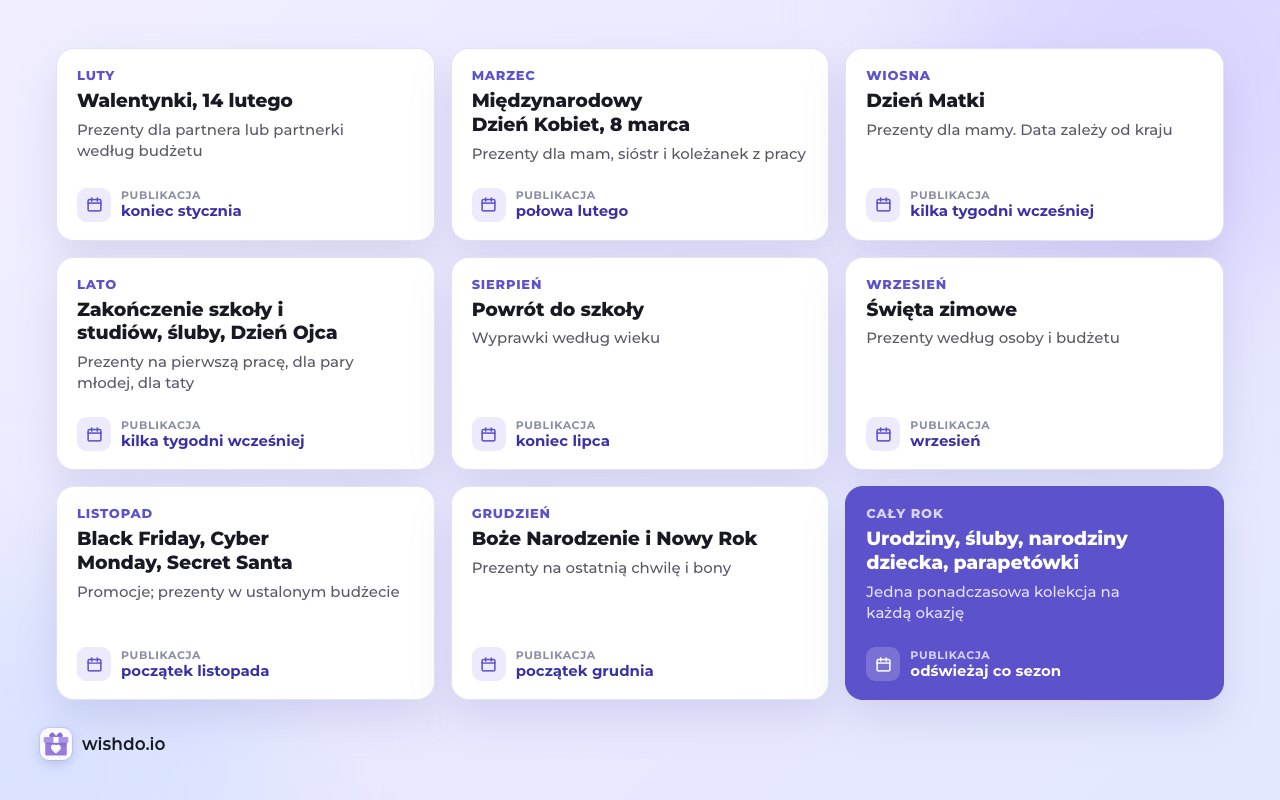This screenshot has width=1280, height=800.
Task: Click kilka tygodni wcześniej in the Dzień Matki card
Action: 1002,211
